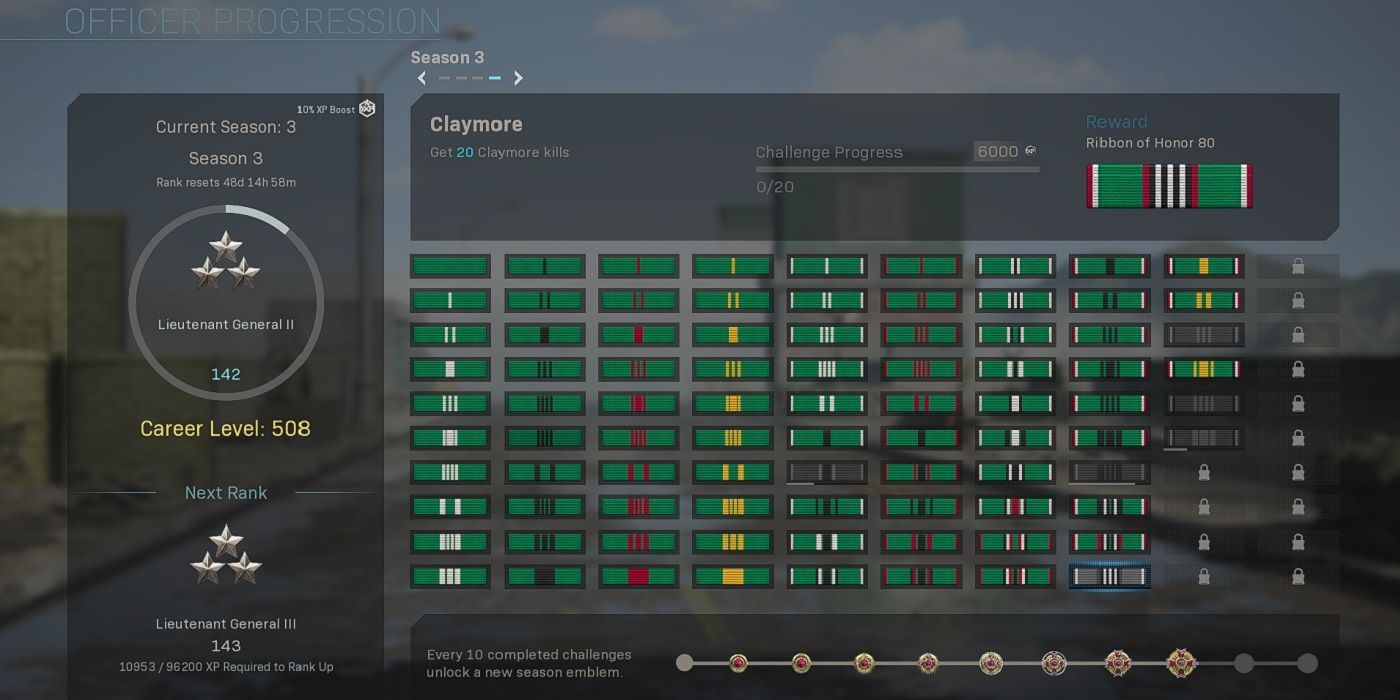Click the XP icon beside 6000
Screen dimensions: 1400x700
(x=1031, y=152)
